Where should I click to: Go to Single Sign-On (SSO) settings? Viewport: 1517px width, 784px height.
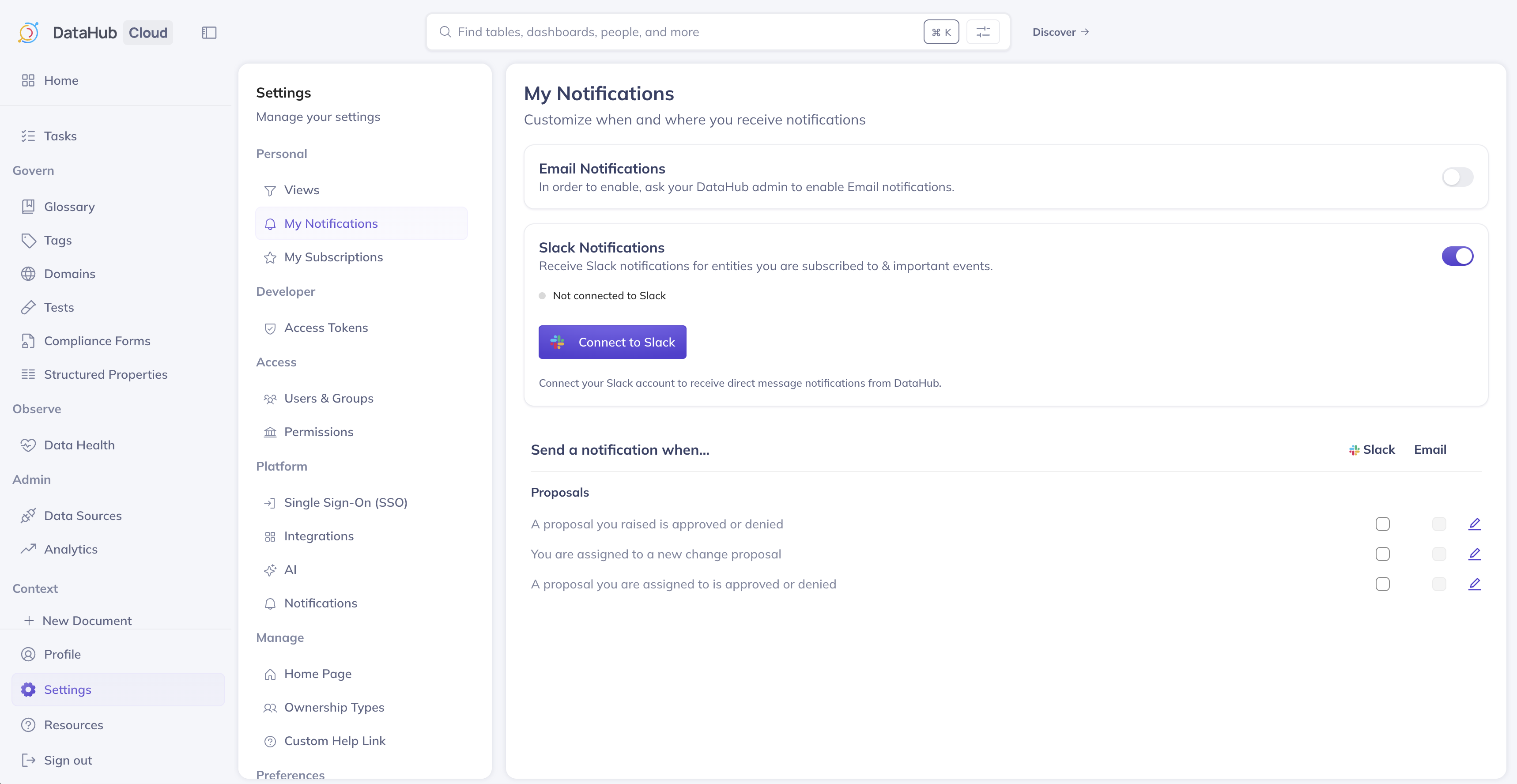pos(346,502)
